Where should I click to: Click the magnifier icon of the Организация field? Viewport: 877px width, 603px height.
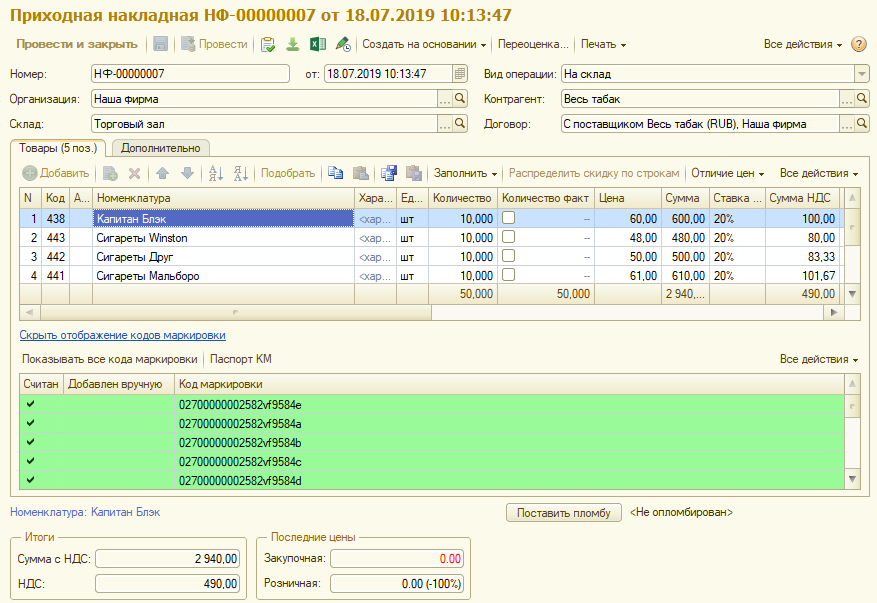(x=460, y=99)
